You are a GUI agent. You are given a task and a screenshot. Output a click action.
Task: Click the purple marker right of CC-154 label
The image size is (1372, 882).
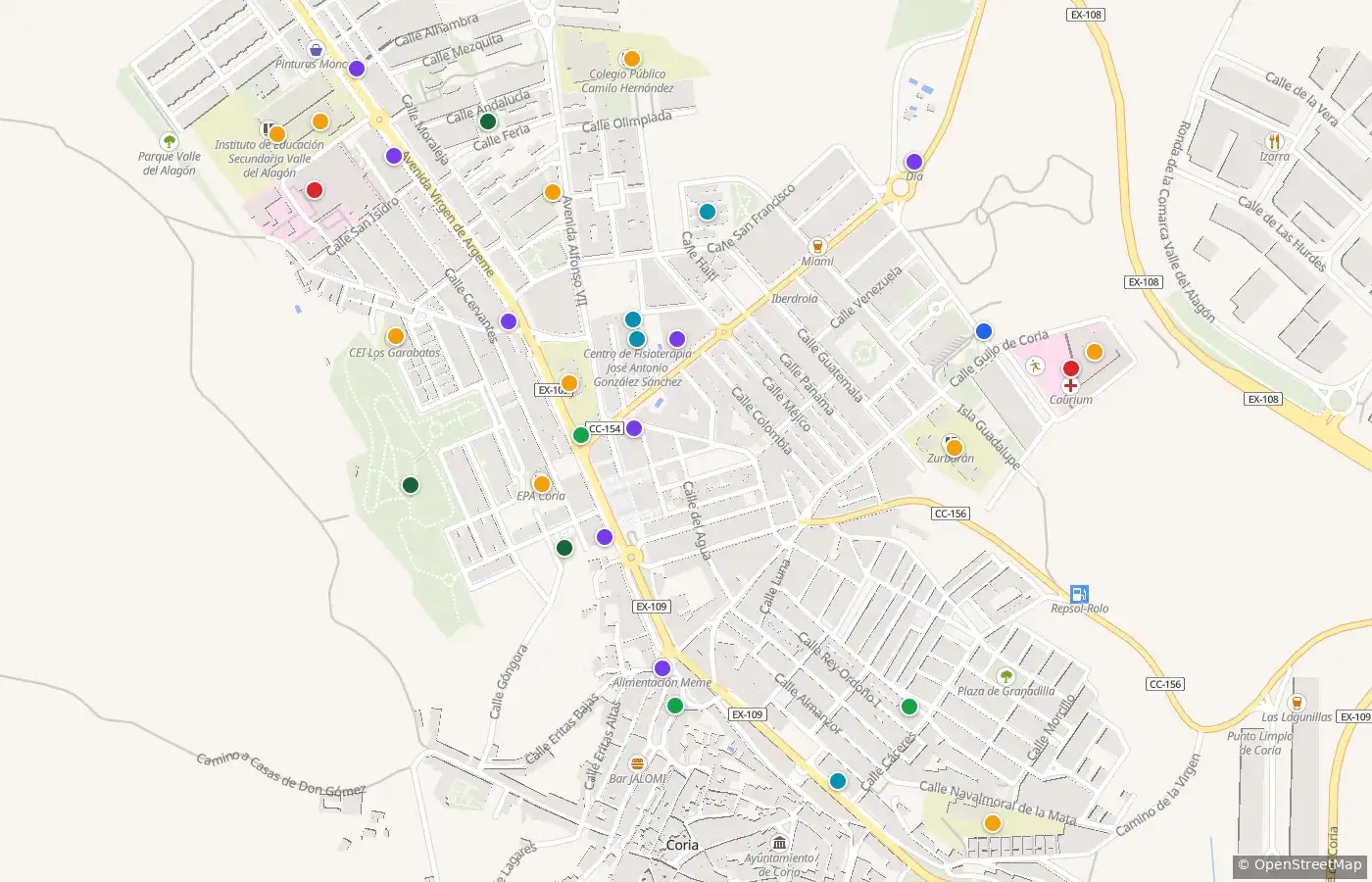tap(634, 427)
